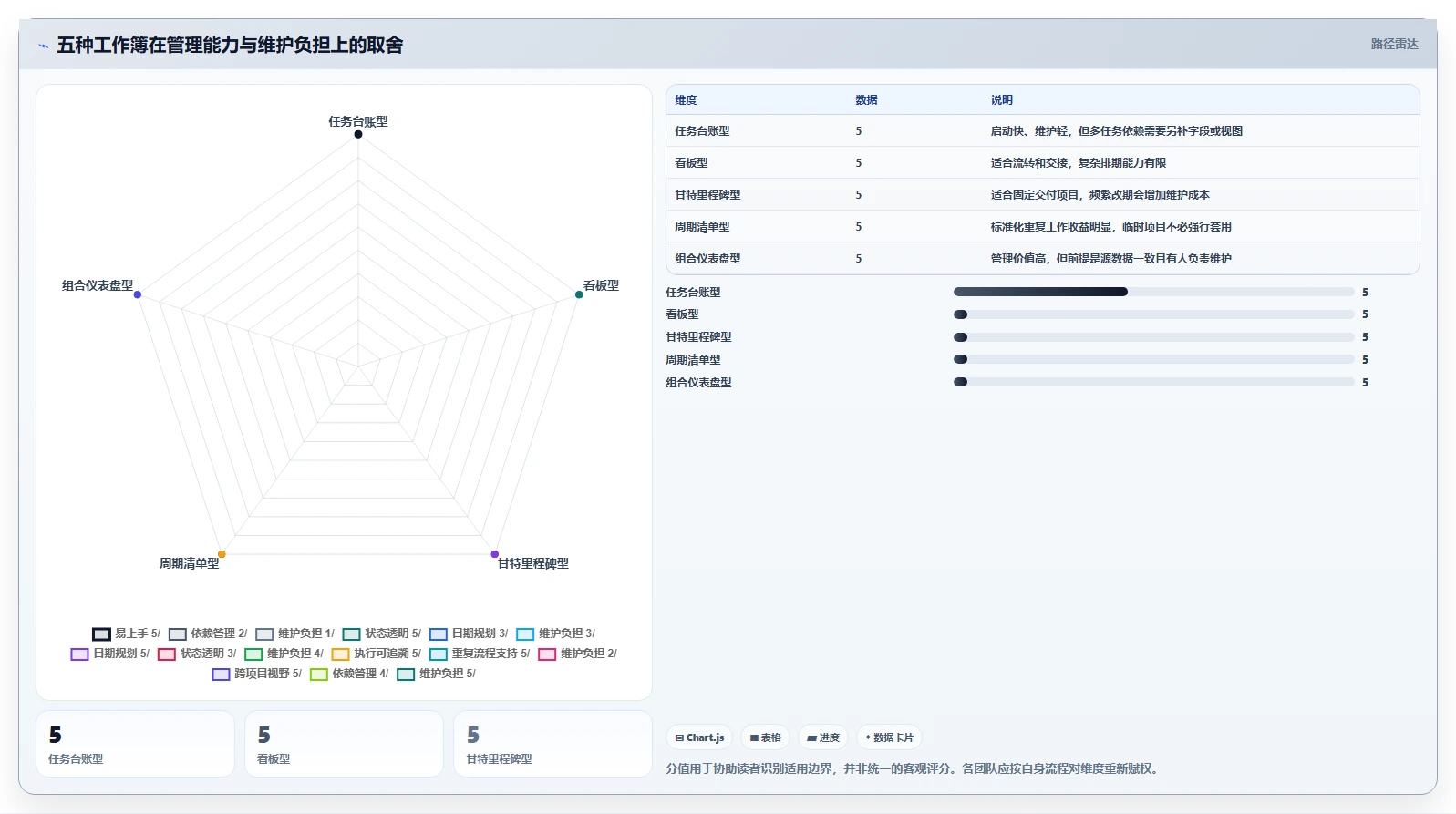Toggle the 易上手 5/ legend series
Viewport: 1456px width, 814px height.
coord(126,634)
